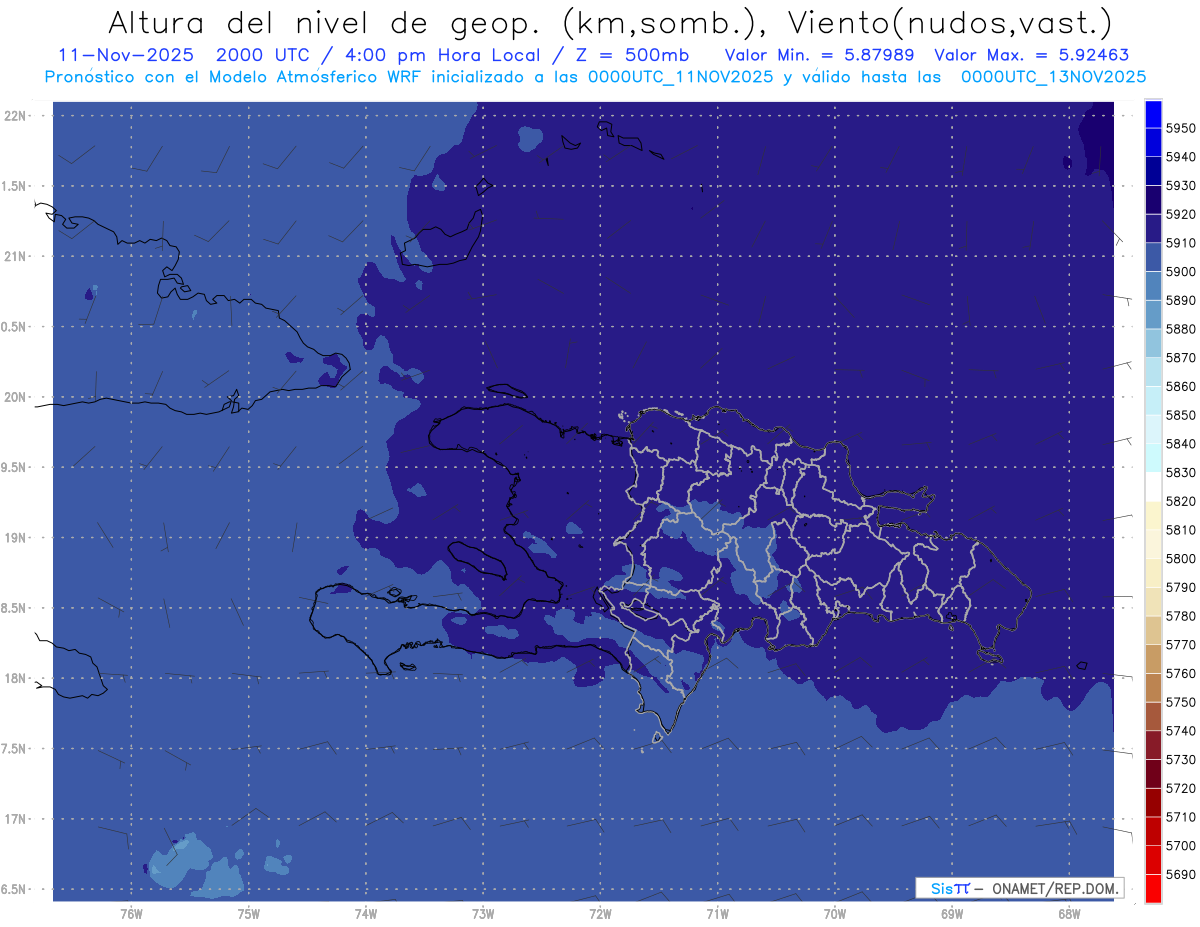Click the '70W' longitude label

pos(835,914)
